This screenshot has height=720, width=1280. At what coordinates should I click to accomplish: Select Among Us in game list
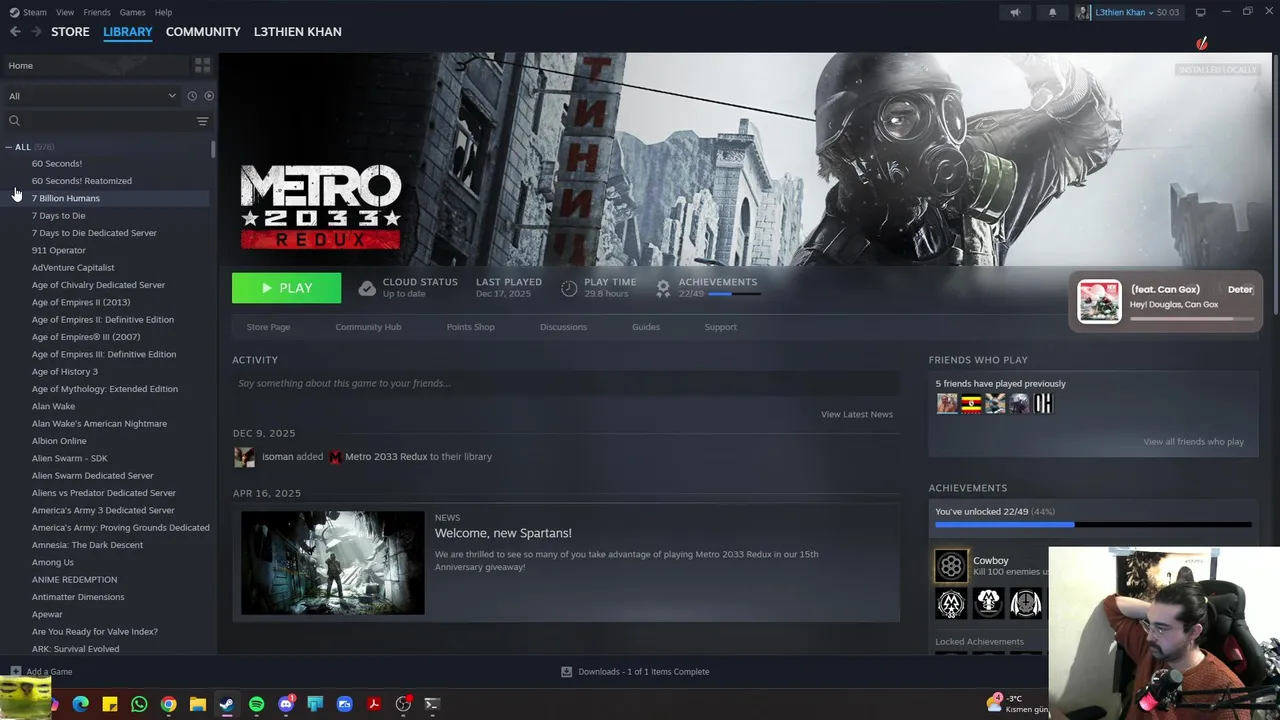pos(52,562)
